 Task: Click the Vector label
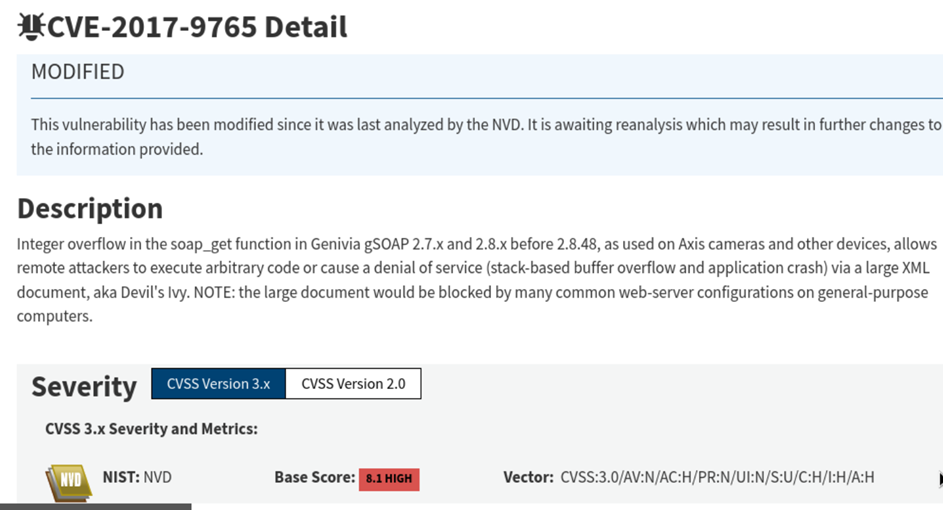(528, 477)
